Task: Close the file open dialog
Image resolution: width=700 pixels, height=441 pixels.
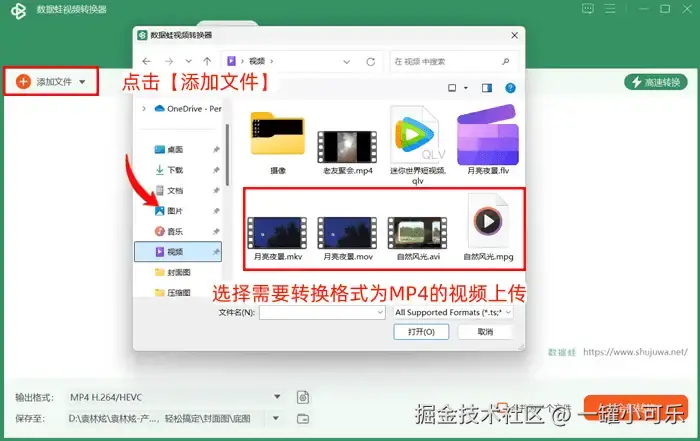Action: pos(514,35)
